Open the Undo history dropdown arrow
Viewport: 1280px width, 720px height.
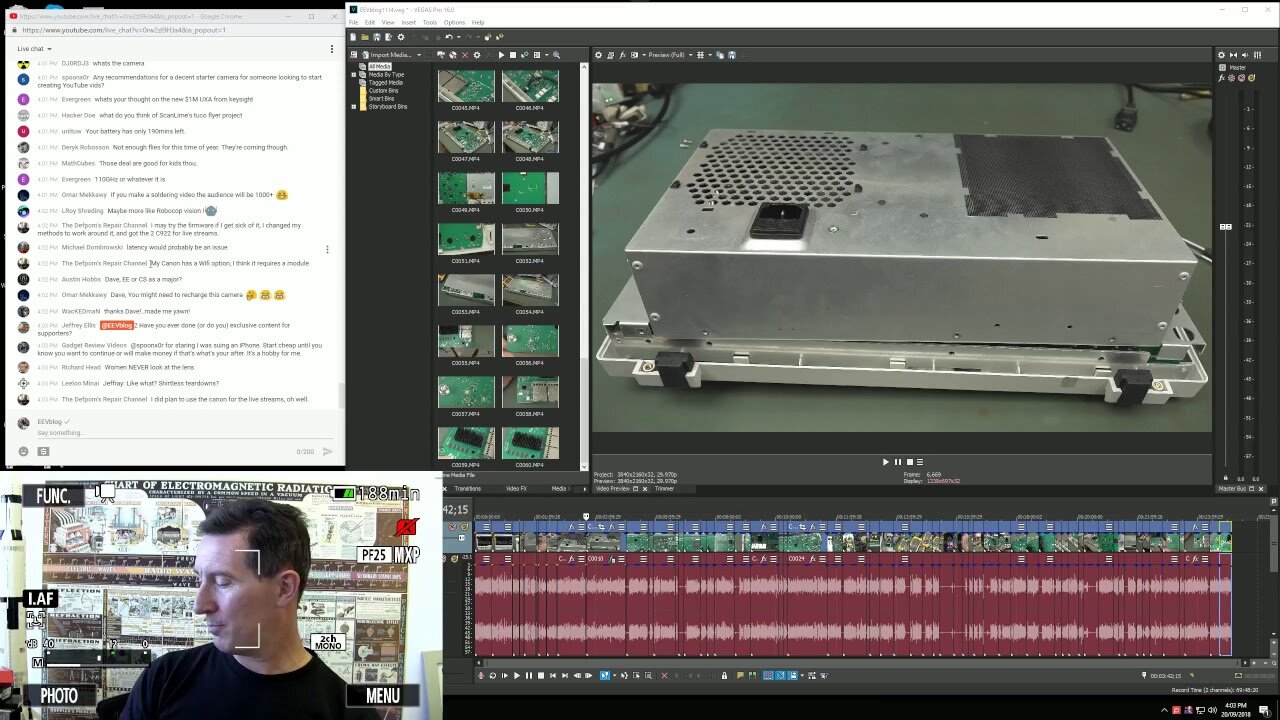tap(458, 37)
